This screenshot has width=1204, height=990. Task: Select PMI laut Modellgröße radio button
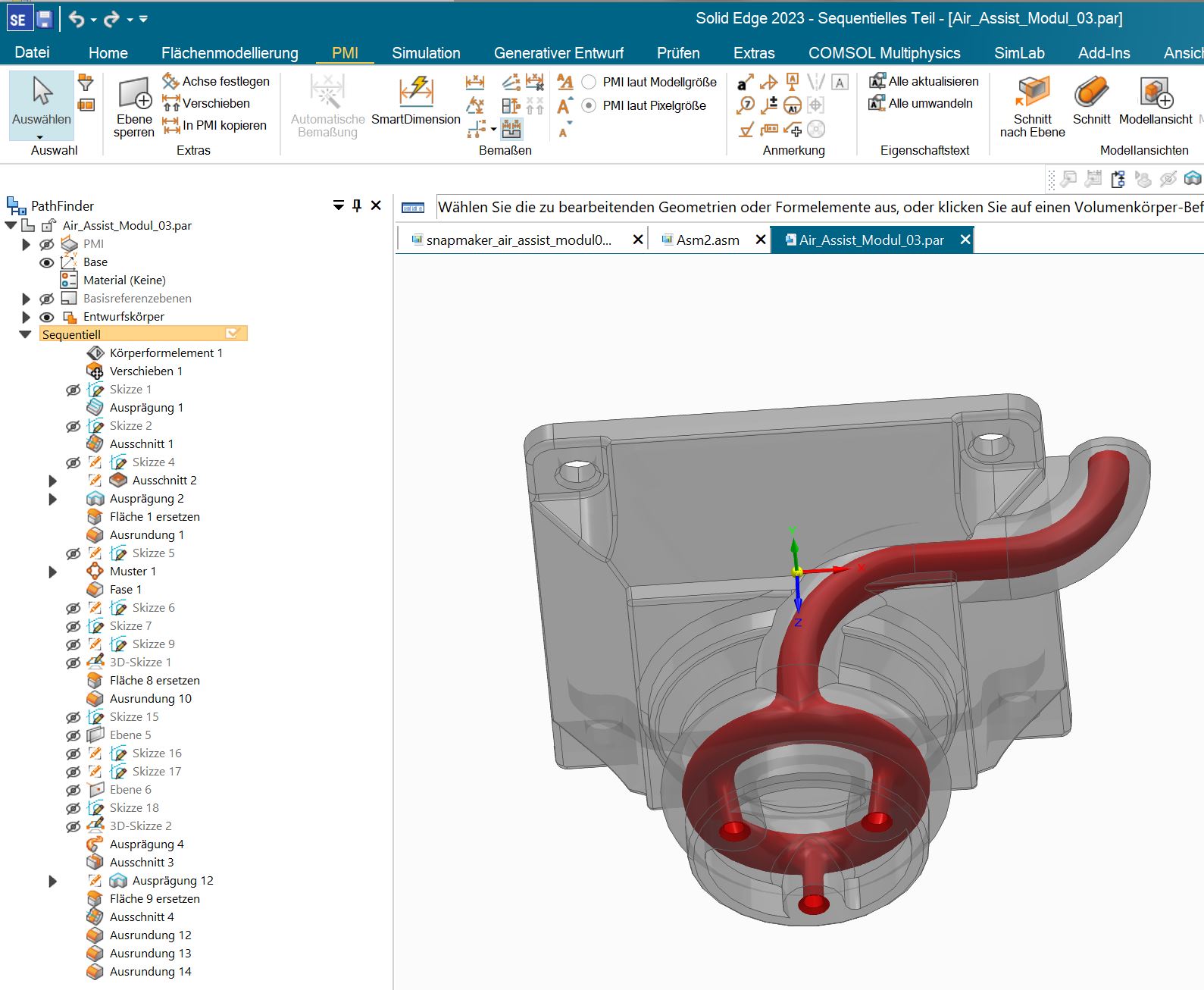(589, 82)
